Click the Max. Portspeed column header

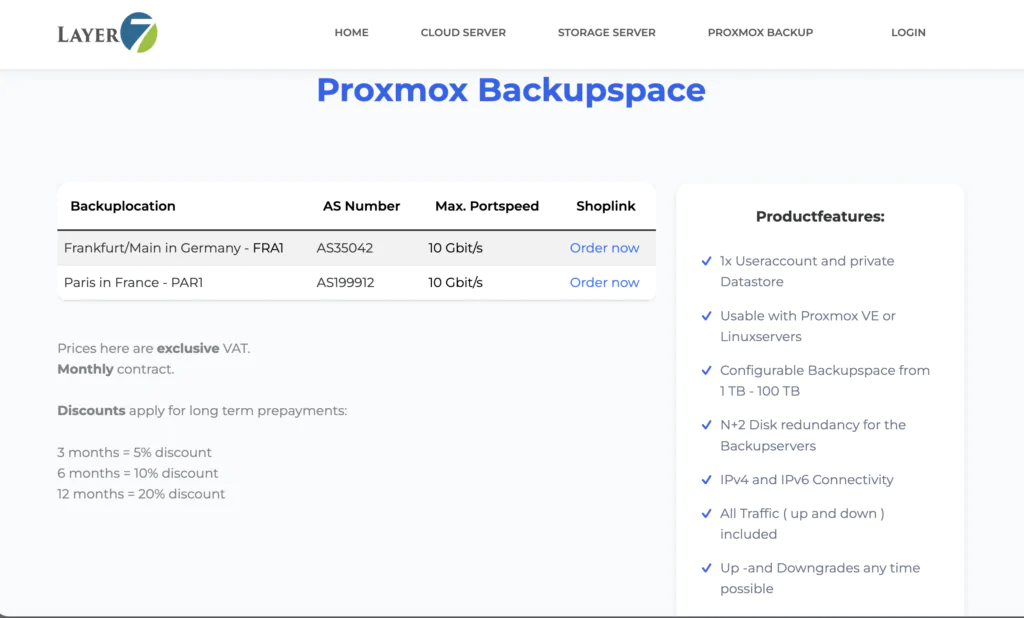(487, 206)
